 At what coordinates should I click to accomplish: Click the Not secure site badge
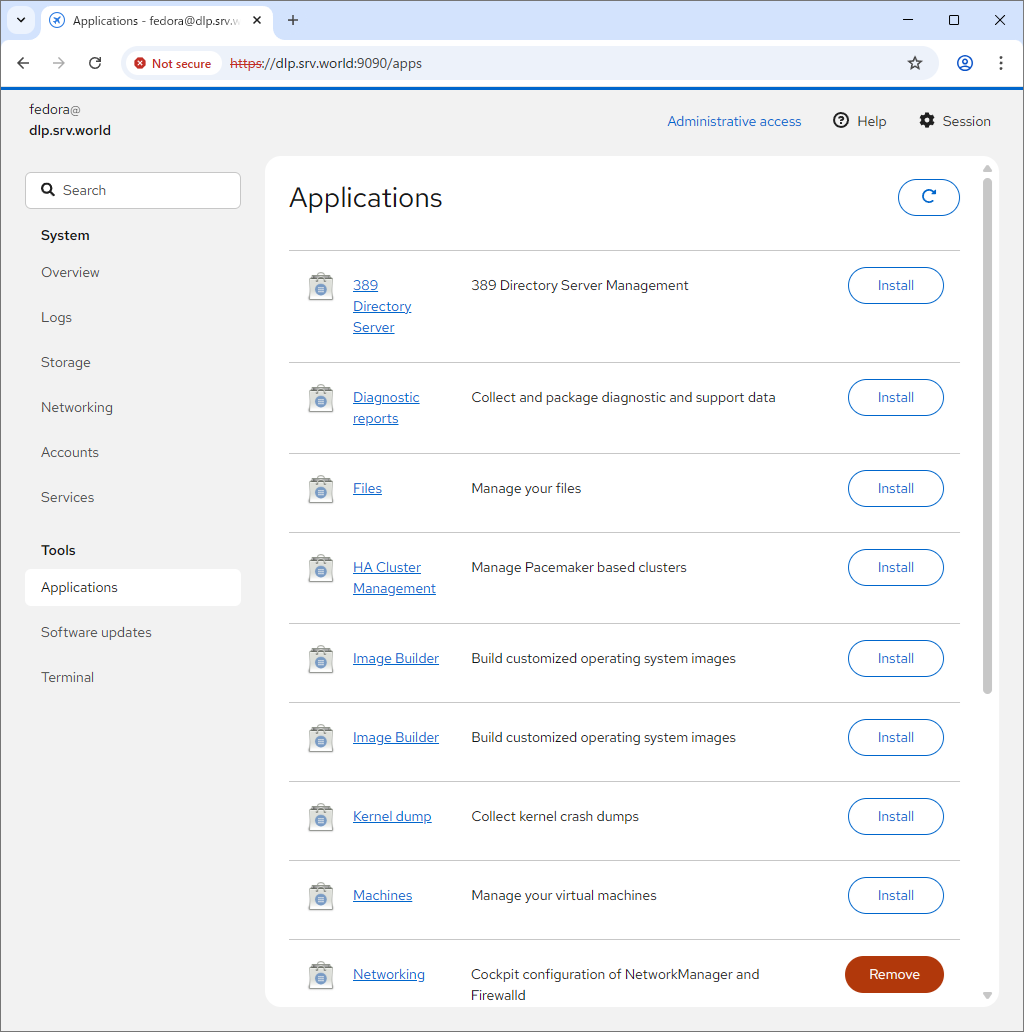coord(173,63)
